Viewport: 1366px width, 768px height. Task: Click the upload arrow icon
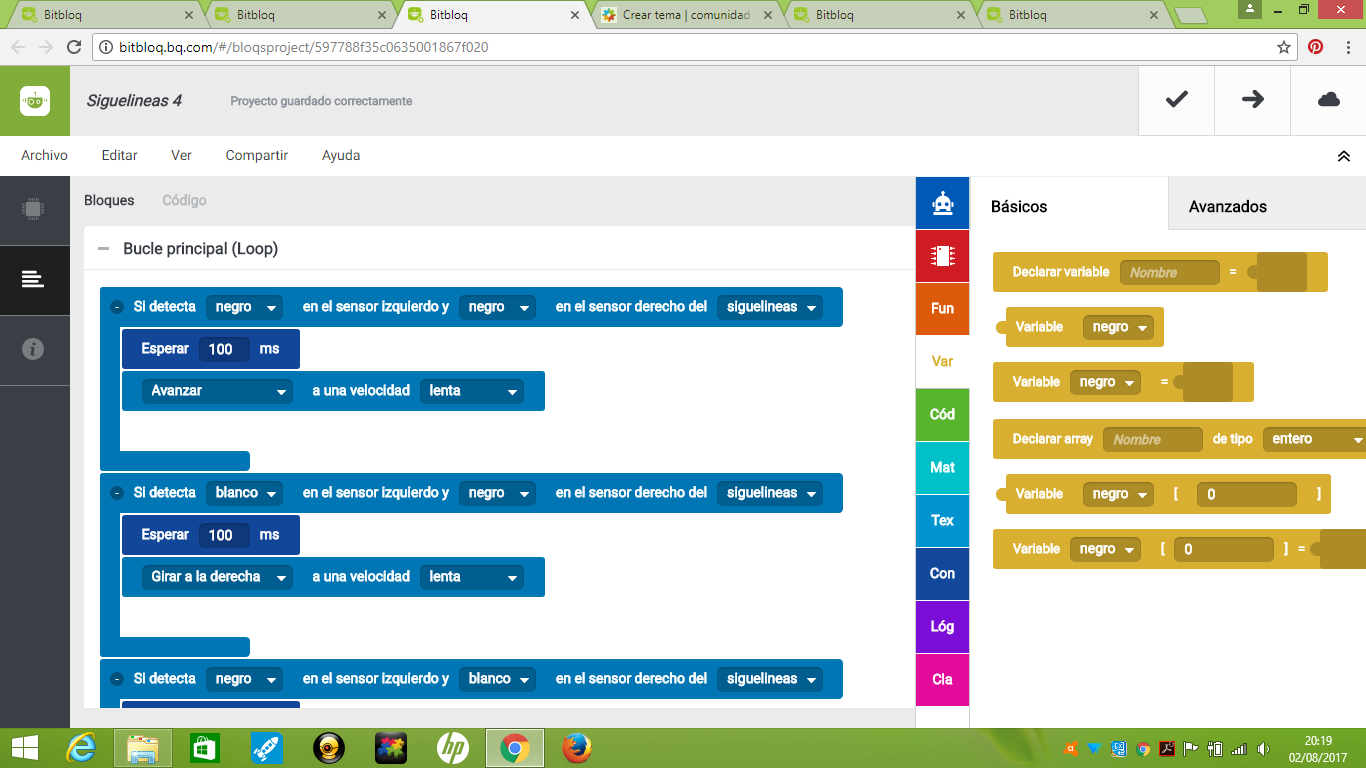tap(1253, 99)
